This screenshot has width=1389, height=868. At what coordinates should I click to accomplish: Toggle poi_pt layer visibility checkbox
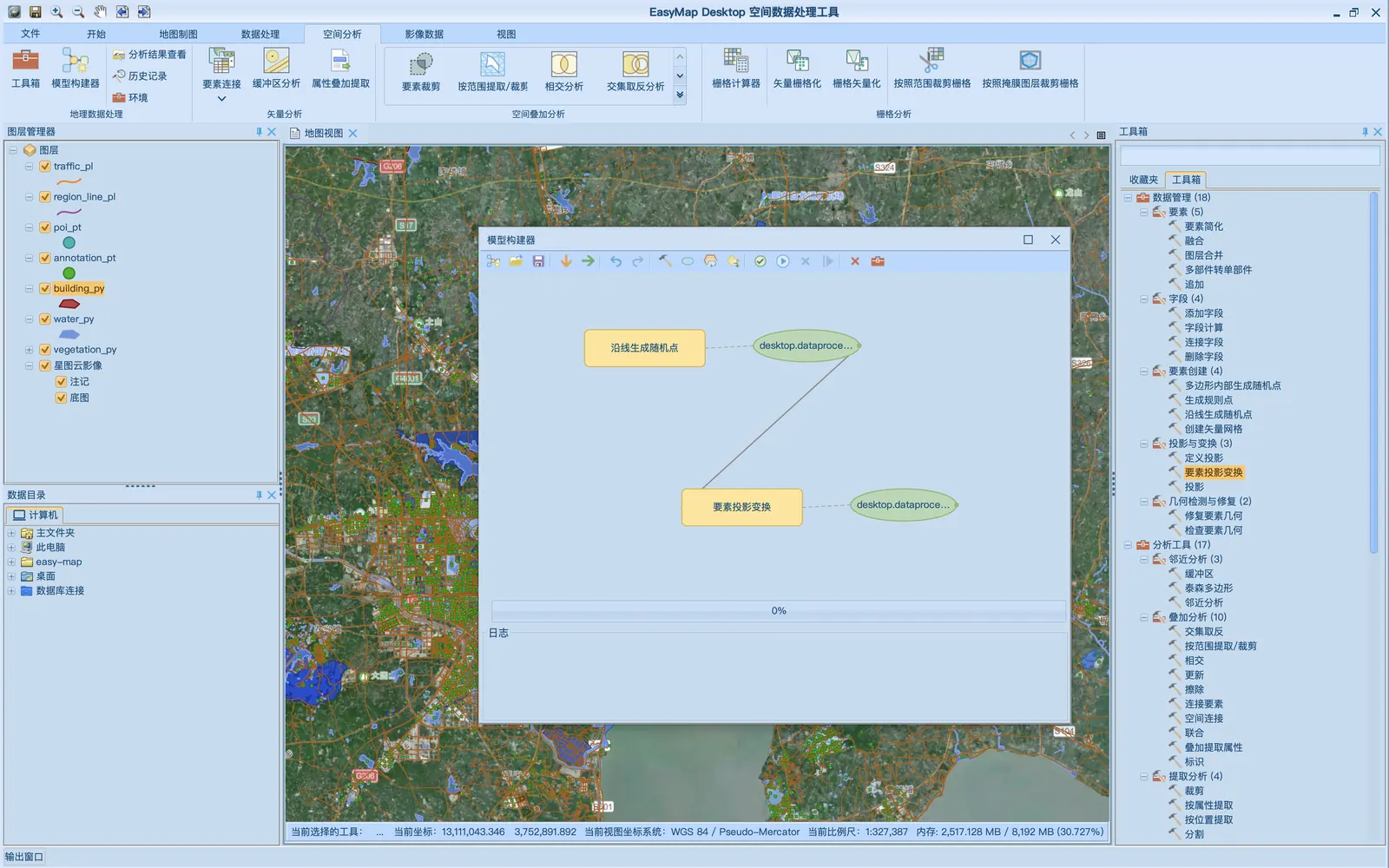coord(45,227)
